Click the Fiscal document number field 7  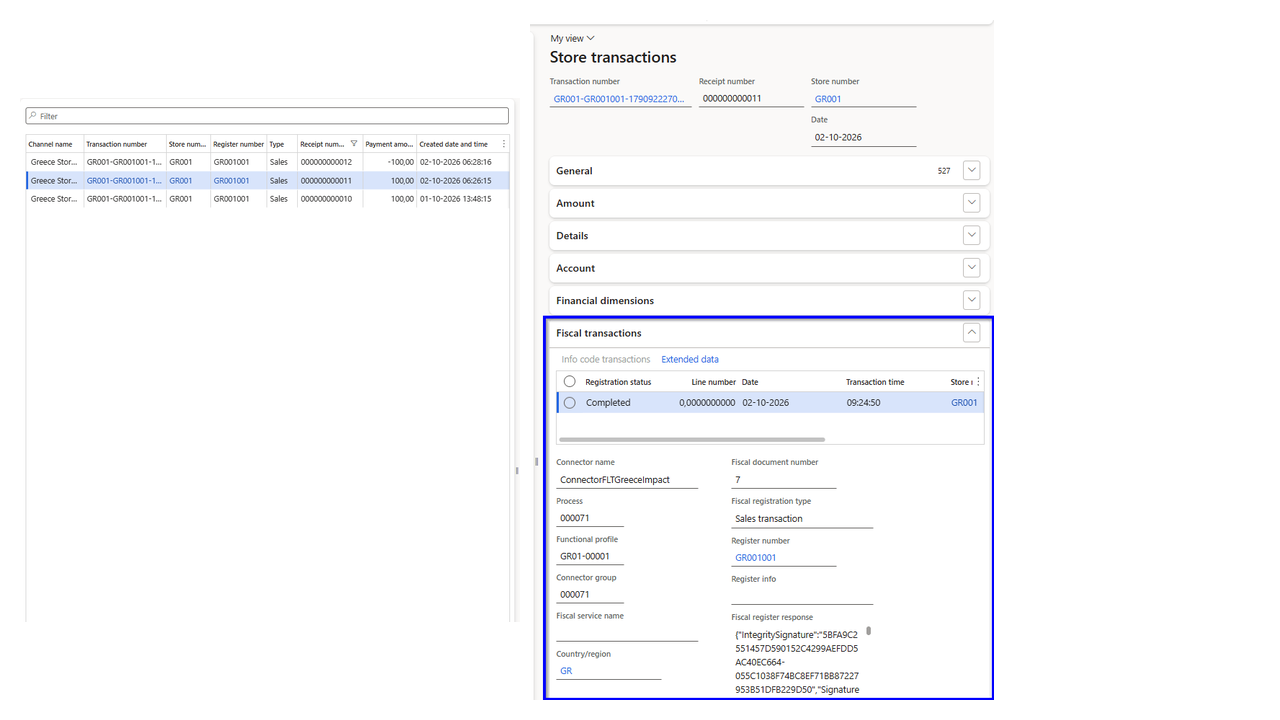point(784,480)
